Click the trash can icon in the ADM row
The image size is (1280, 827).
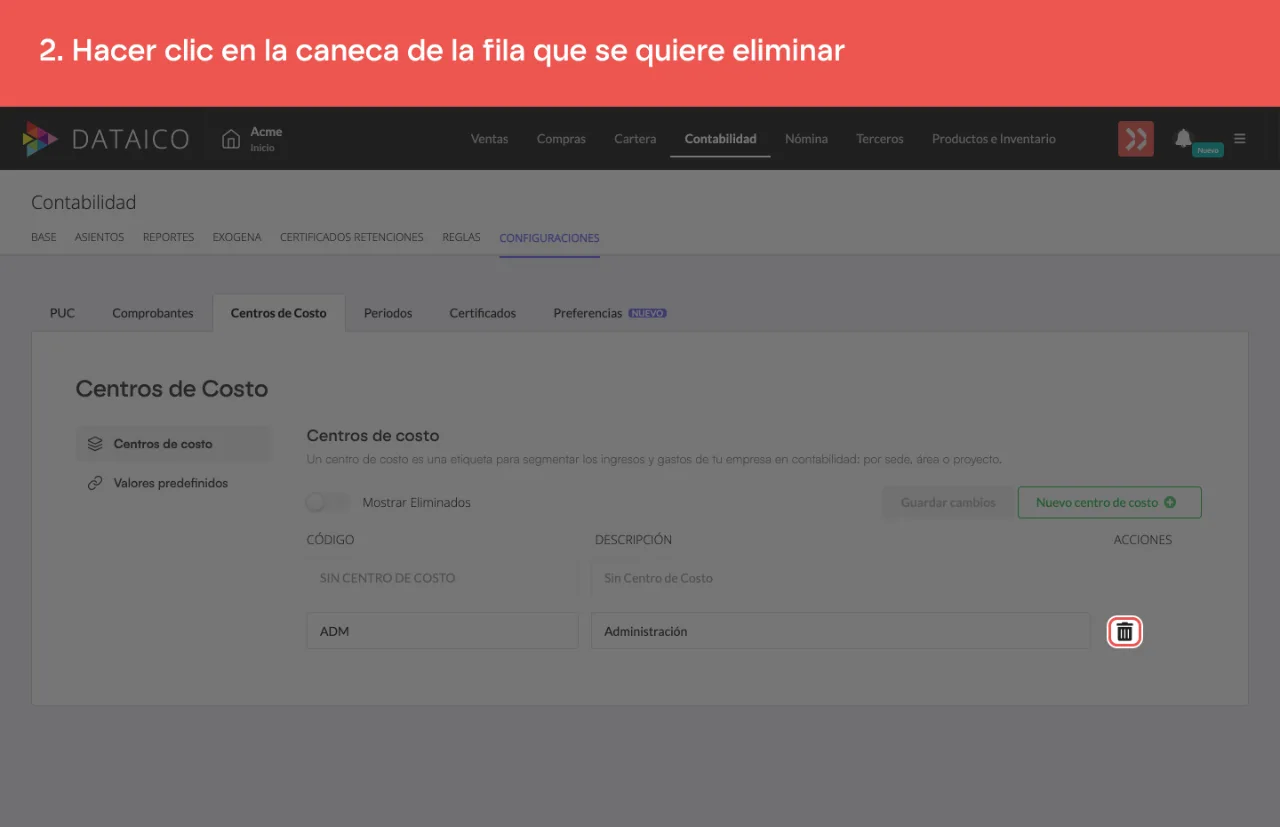pyautogui.click(x=1124, y=632)
